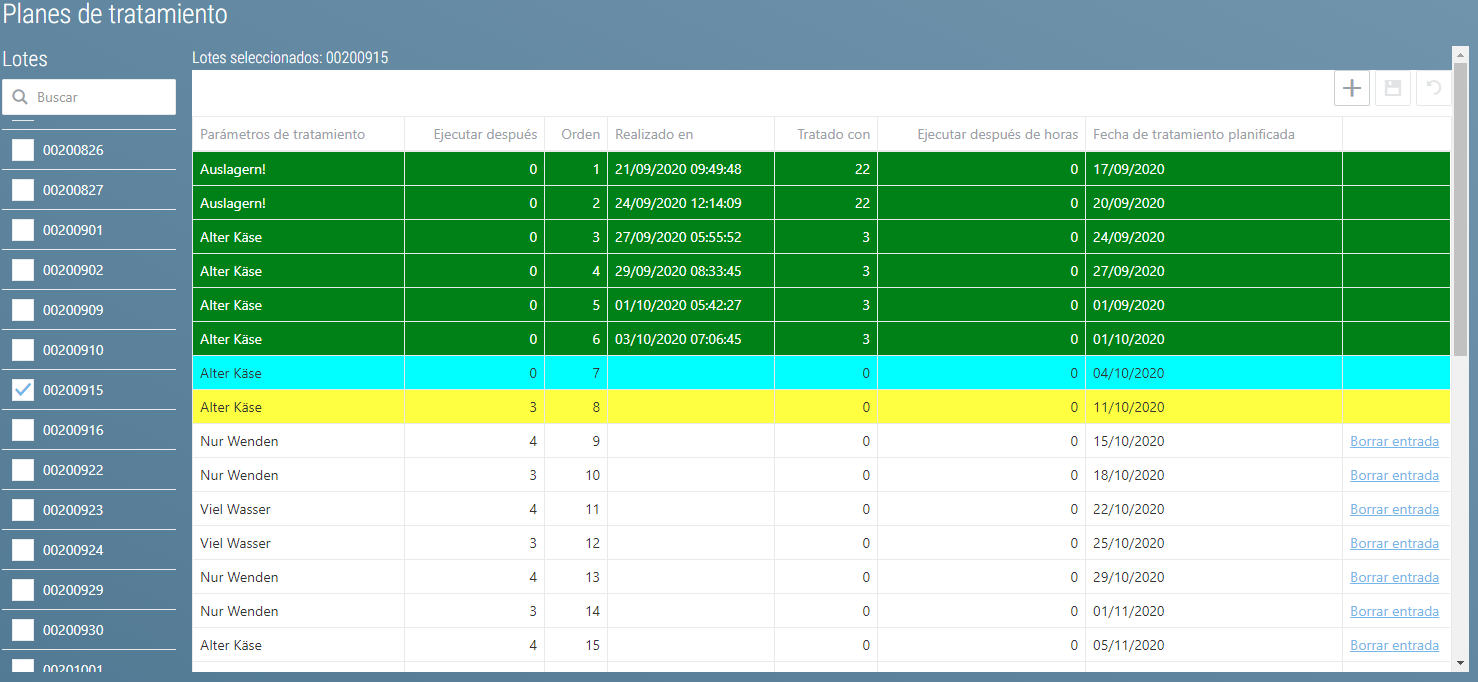The image size is (1478, 682).
Task: Uncheck the lot 00200915 checkbox
Action: point(23,390)
